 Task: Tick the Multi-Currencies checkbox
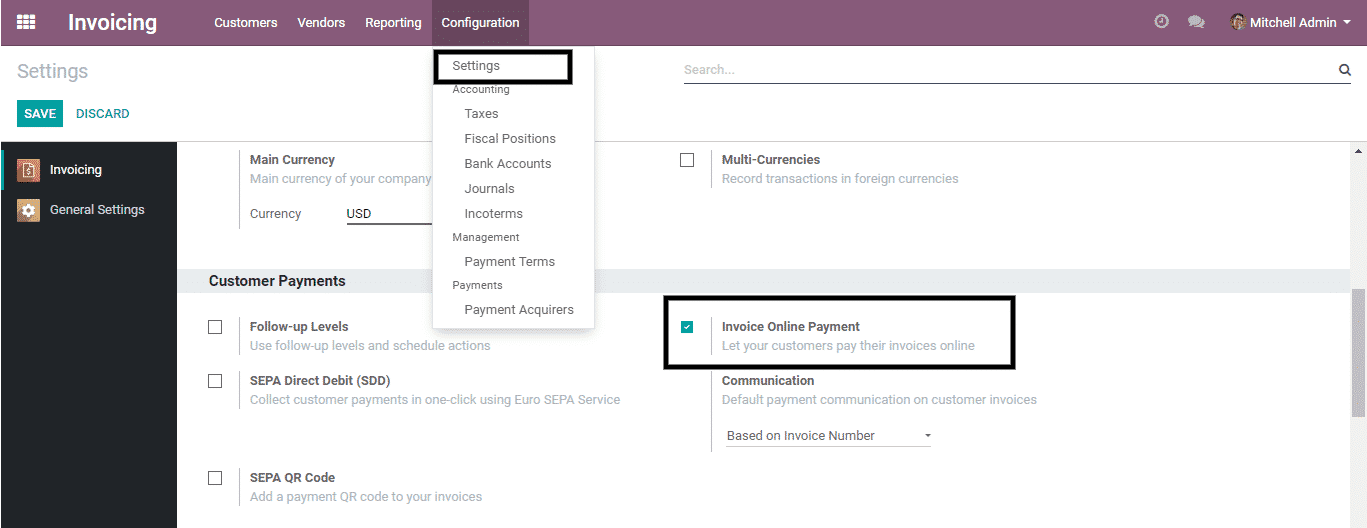[687, 160]
